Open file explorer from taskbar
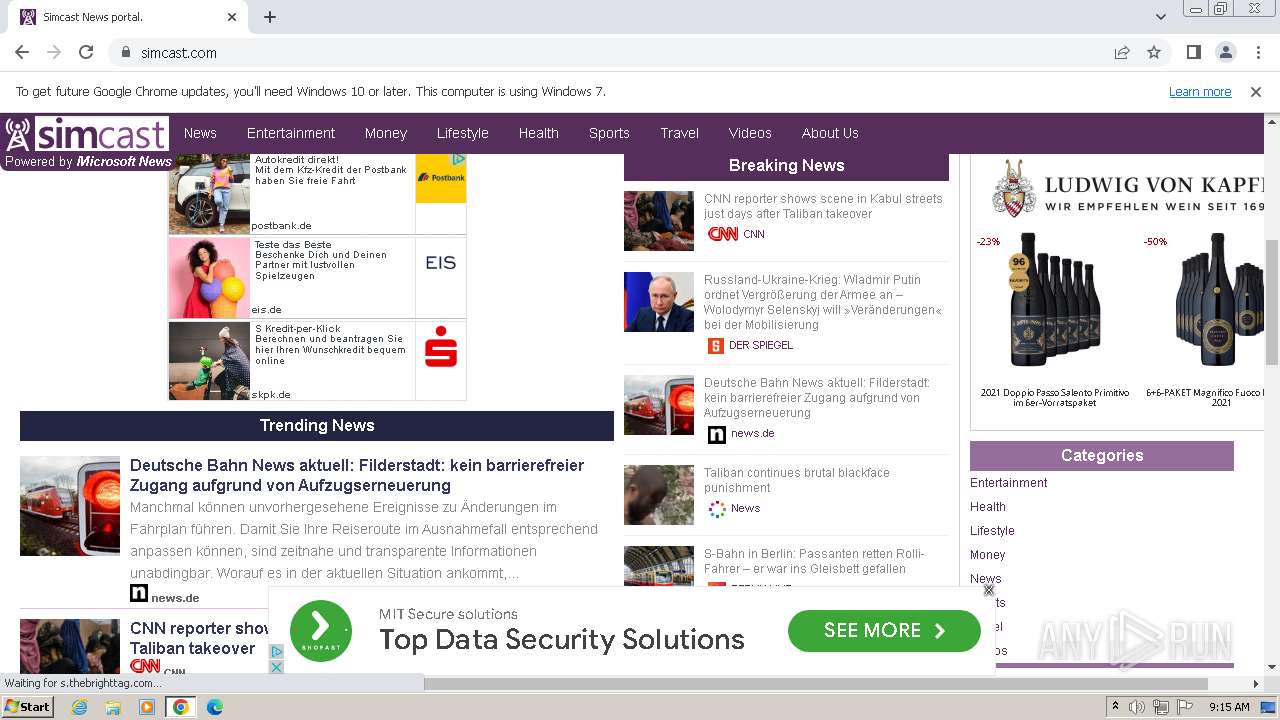1280x720 pixels. point(113,707)
